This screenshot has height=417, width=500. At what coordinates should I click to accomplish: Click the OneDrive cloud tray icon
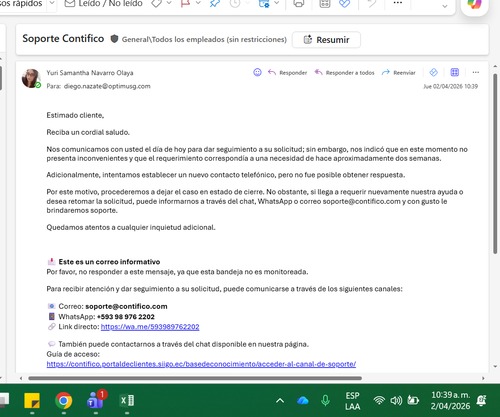tap(303, 400)
